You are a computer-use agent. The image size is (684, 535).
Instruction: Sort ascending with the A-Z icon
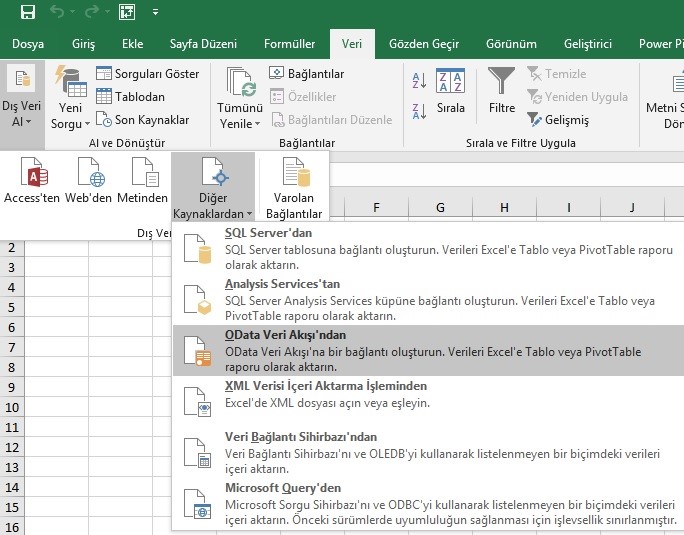click(x=420, y=82)
